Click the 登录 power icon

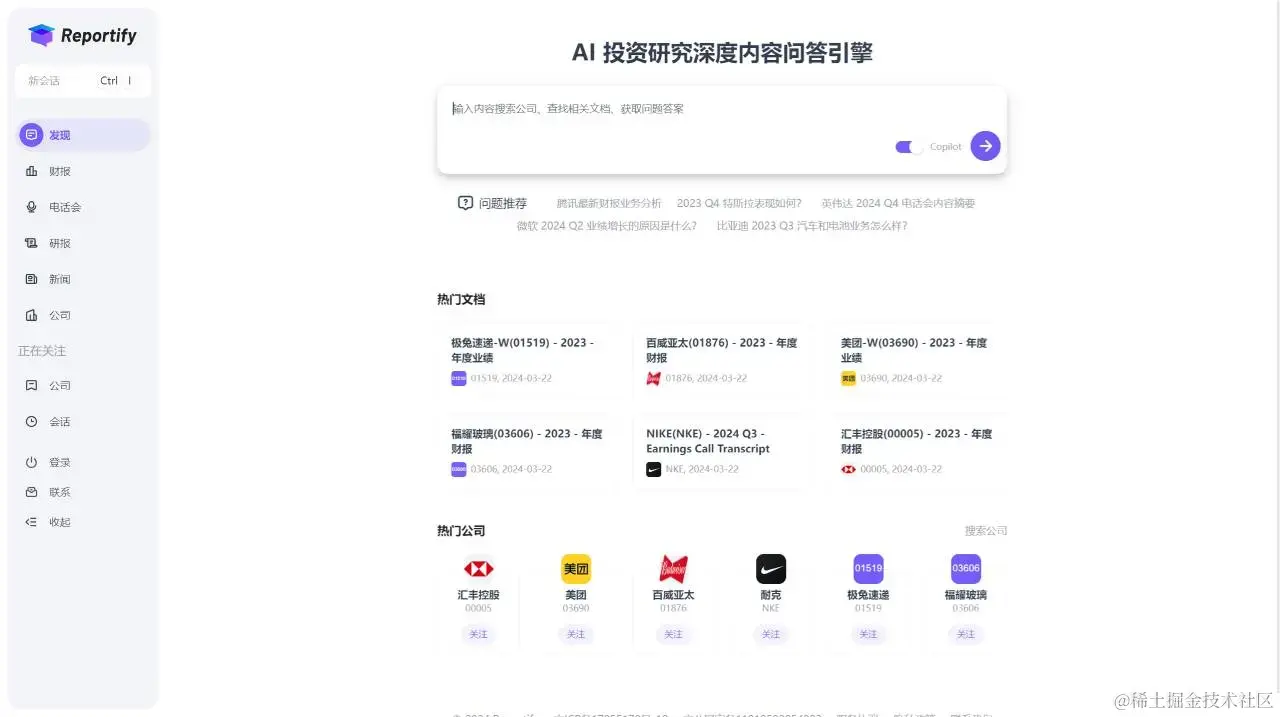coord(31,462)
